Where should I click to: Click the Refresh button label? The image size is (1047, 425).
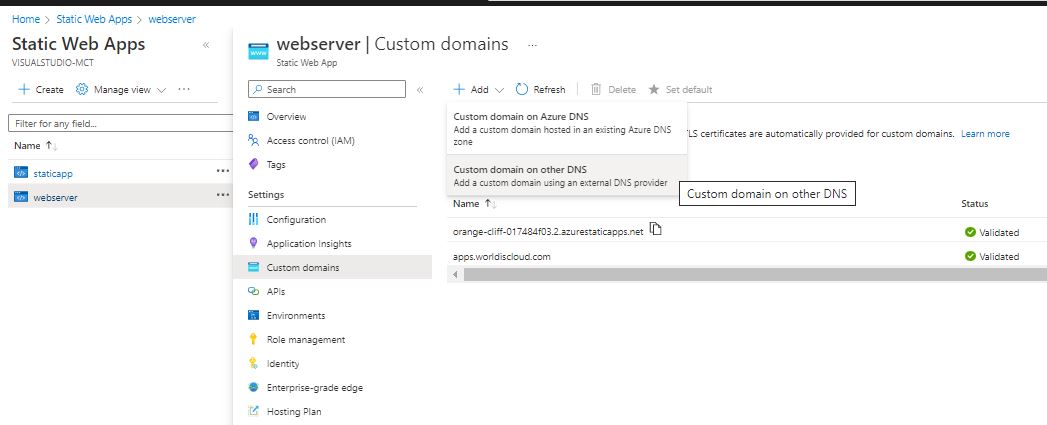pos(550,90)
